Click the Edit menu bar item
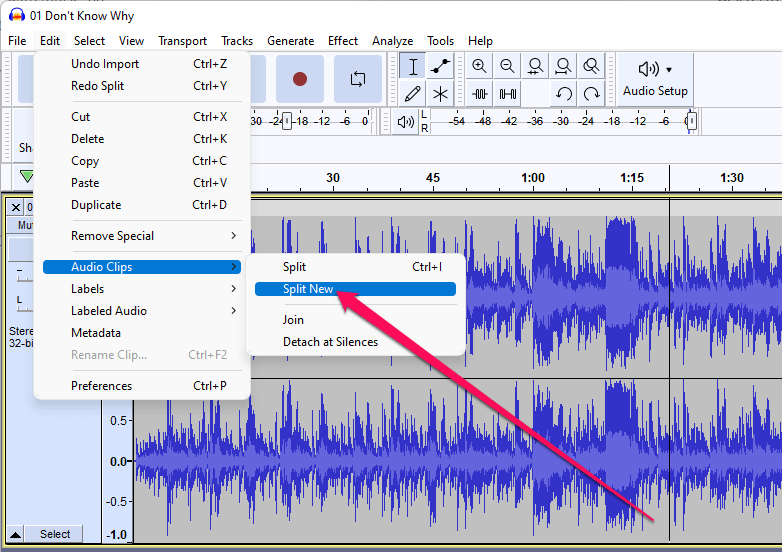782x552 pixels. [50, 41]
